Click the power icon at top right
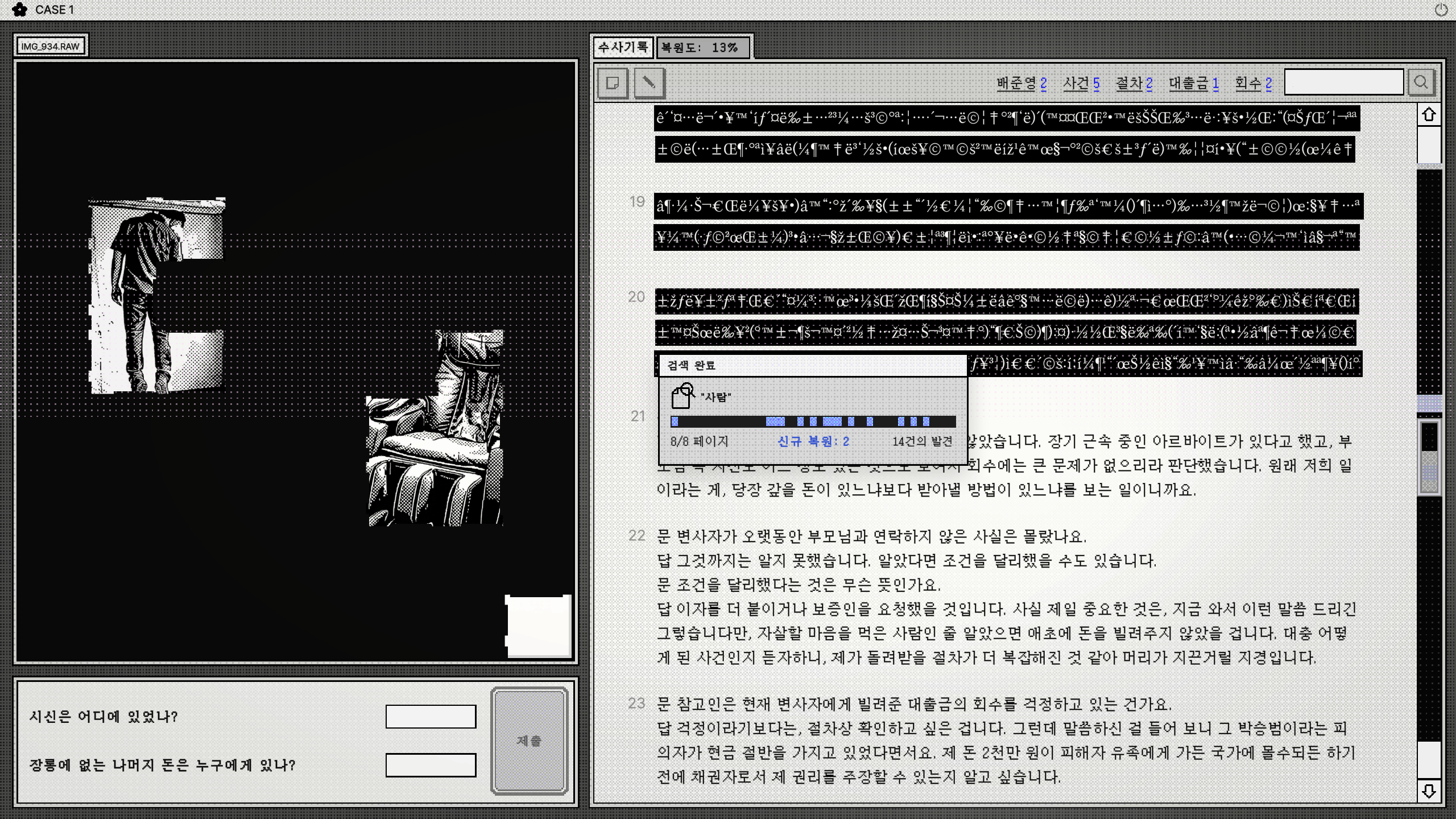1456x819 pixels. tap(1441, 10)
